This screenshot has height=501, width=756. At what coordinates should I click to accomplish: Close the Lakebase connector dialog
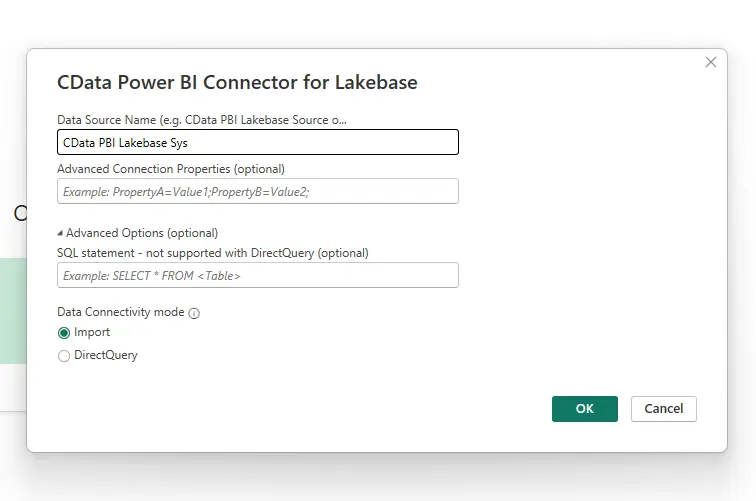(x=711, y=62)
